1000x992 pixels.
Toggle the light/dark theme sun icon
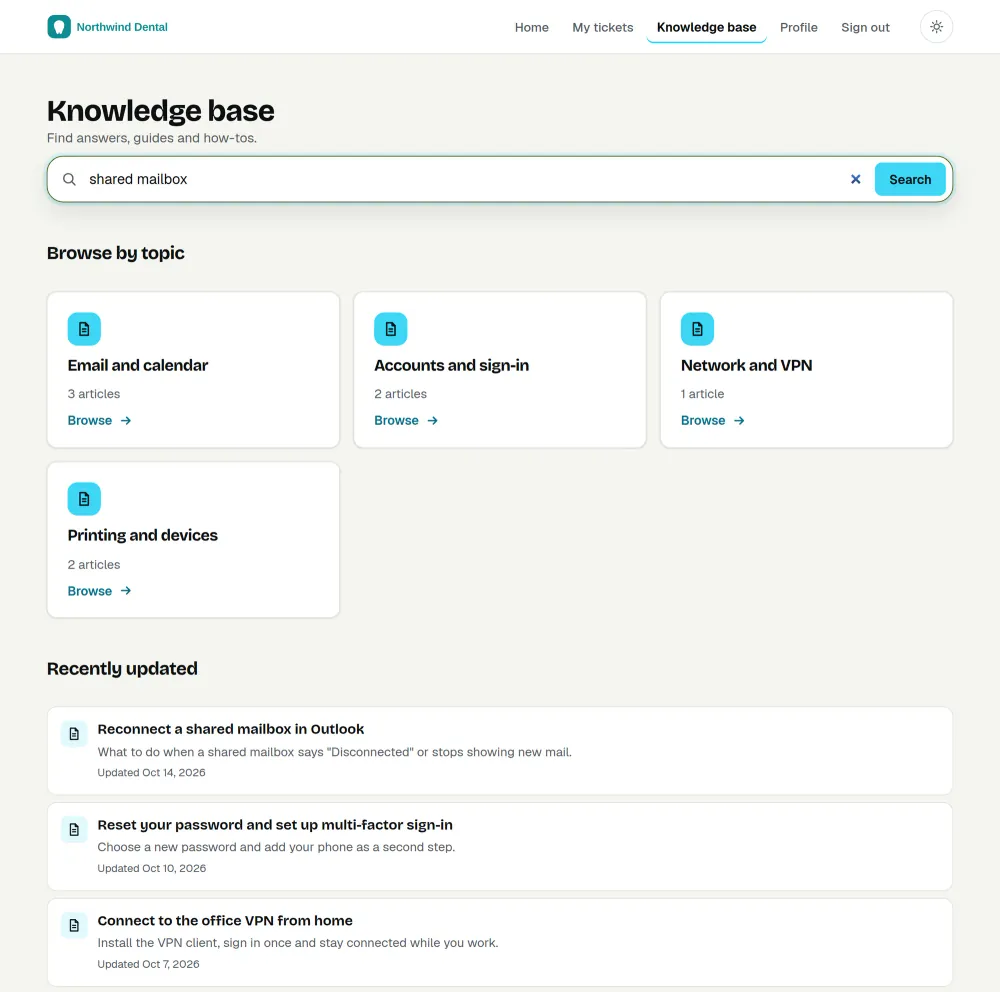[936, 27]
